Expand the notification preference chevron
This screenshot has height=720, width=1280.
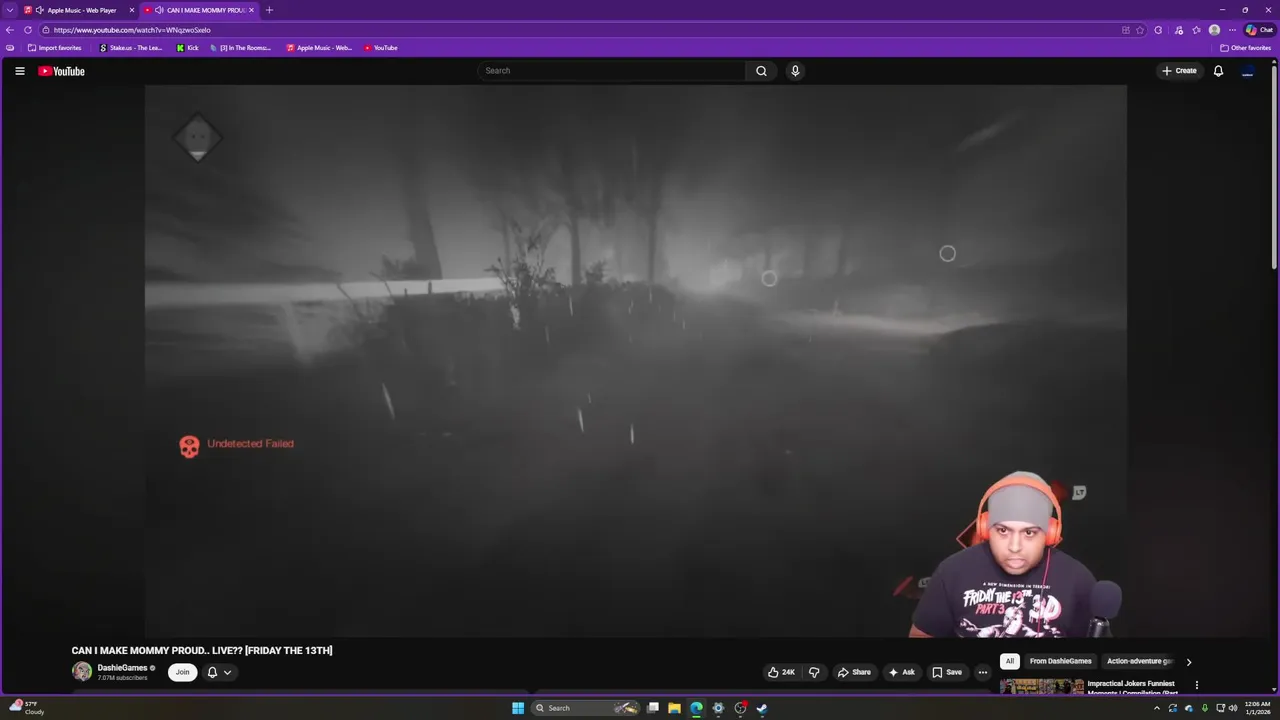point(227,672)
